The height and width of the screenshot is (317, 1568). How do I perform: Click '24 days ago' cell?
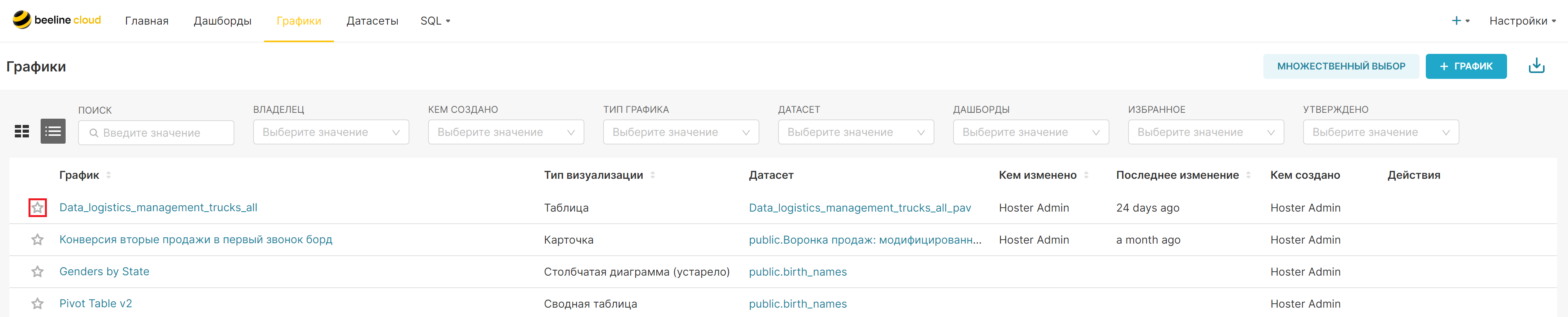pos(1147,208)
